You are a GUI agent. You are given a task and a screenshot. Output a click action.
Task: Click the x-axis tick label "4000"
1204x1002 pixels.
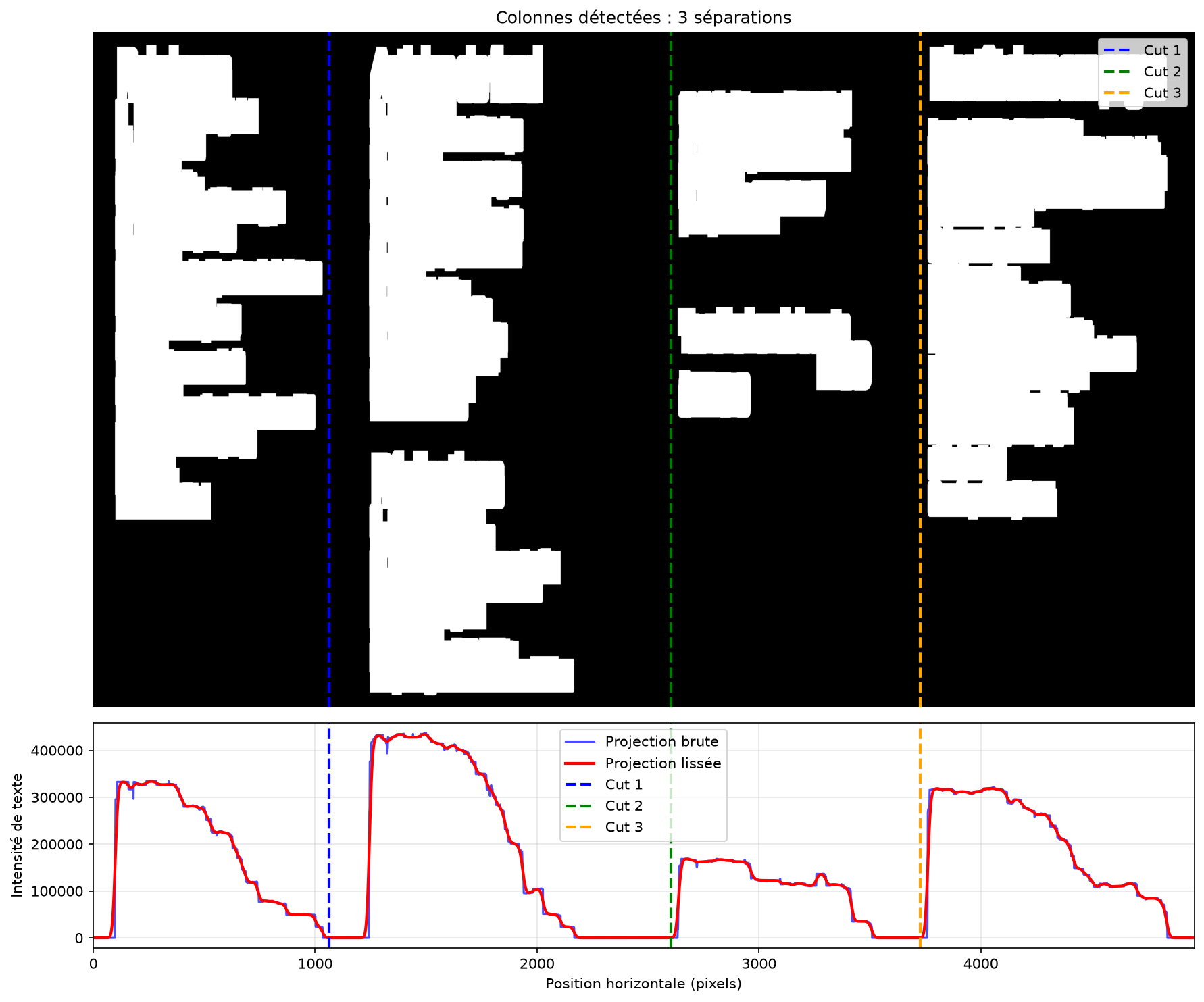pyautogui.click(x=980, y=964)
